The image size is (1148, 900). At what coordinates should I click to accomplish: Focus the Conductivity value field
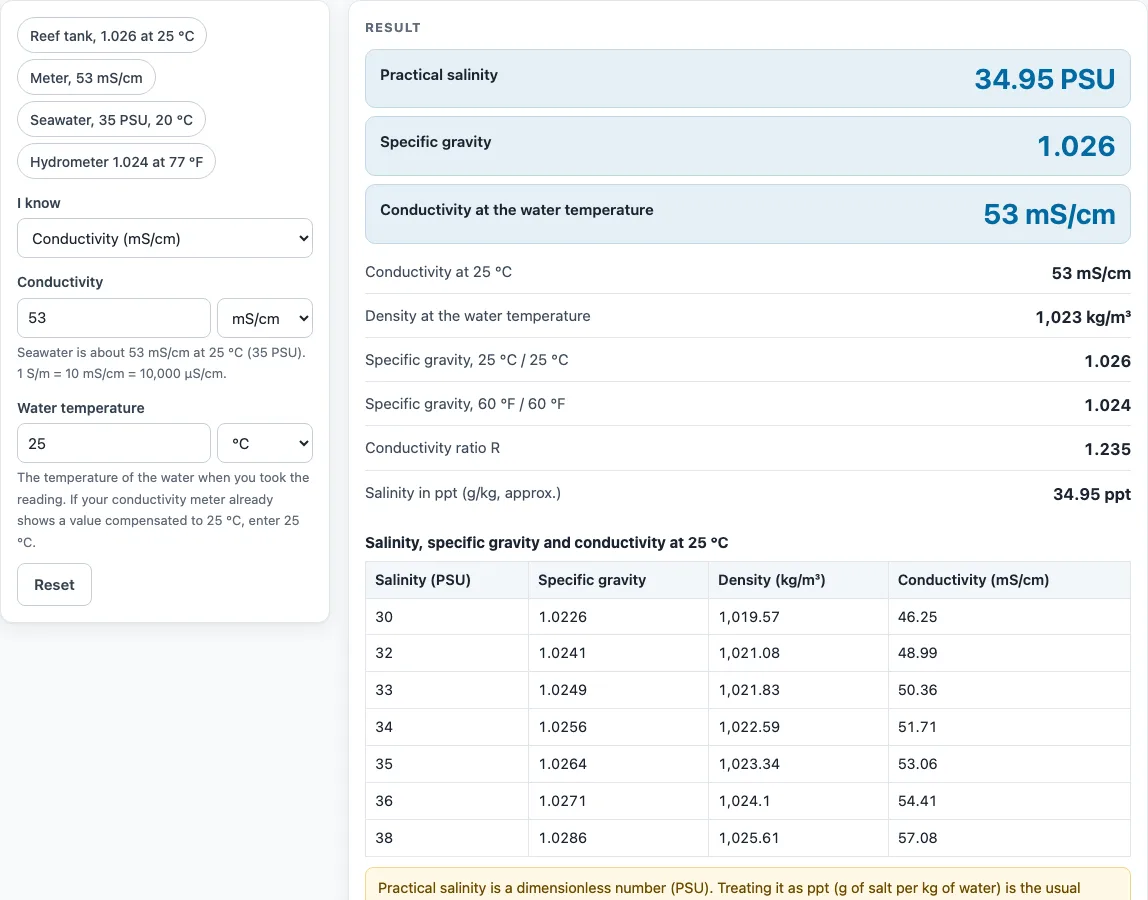click(113, 318)
